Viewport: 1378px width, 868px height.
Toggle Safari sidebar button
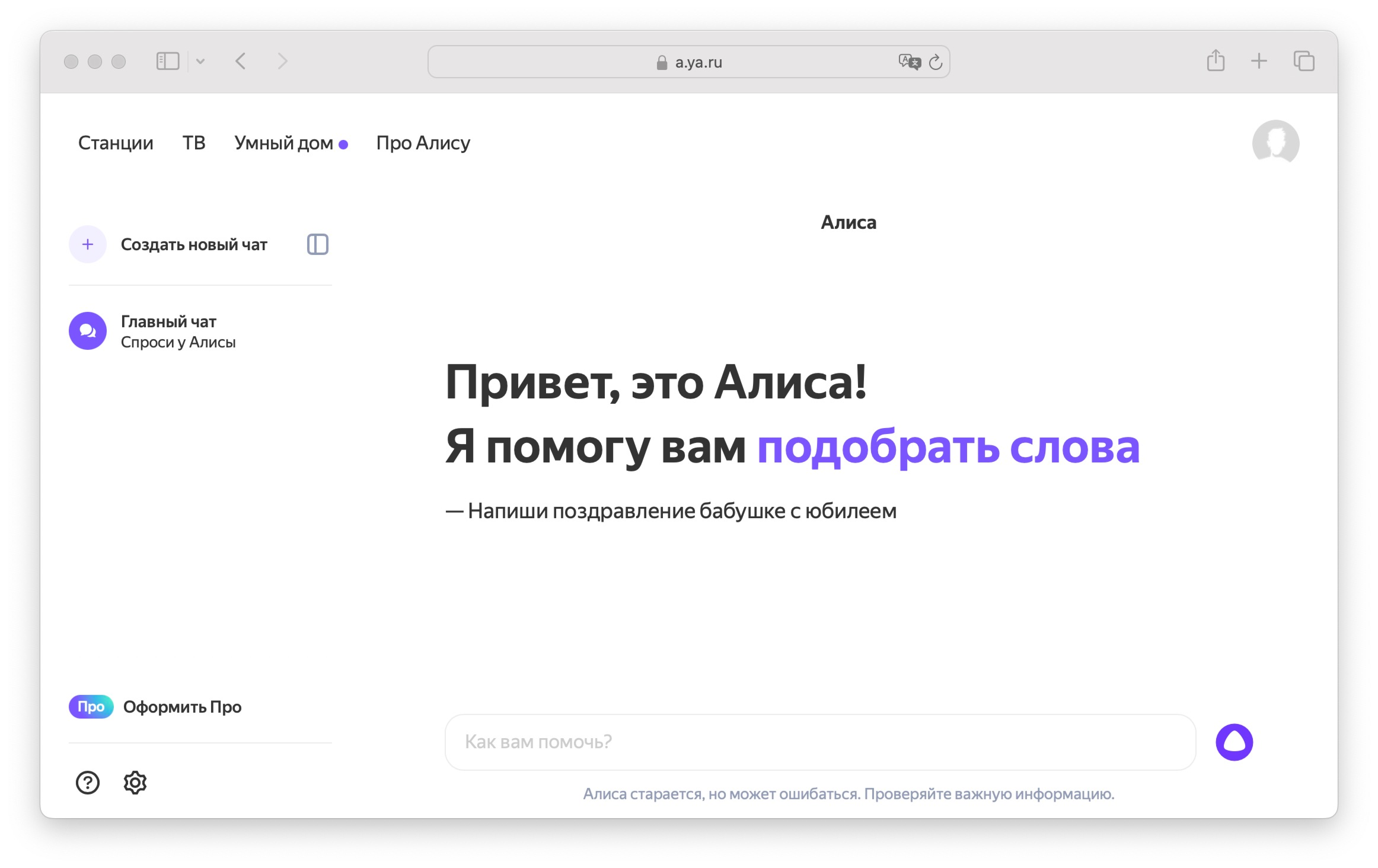tap(168, 61)
